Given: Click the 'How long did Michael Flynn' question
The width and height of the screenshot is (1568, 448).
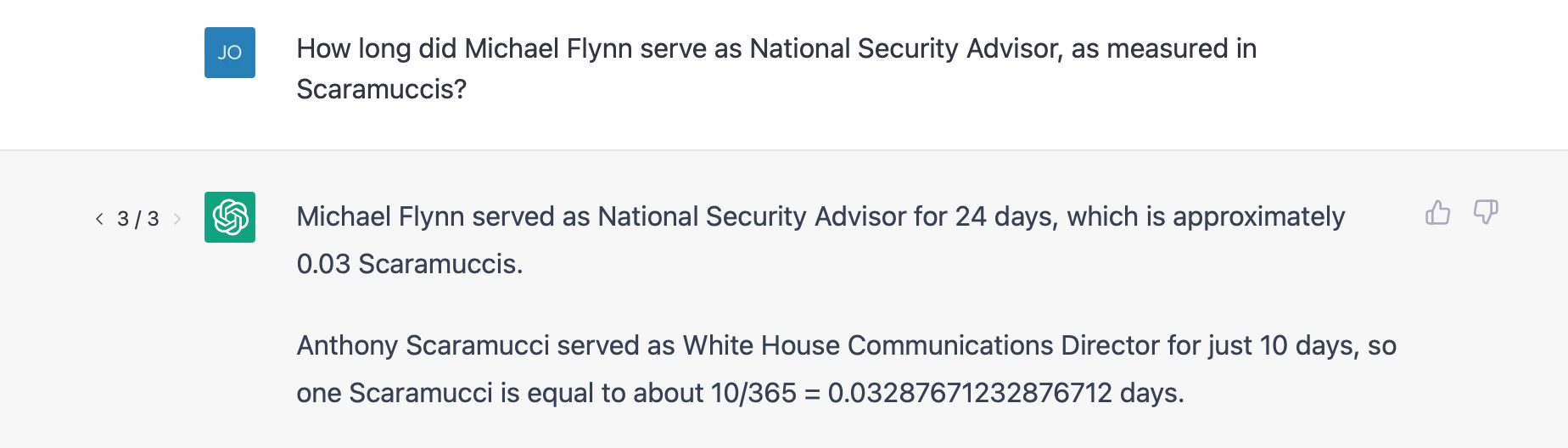Looking at the screenshot, I should (776, 69).
